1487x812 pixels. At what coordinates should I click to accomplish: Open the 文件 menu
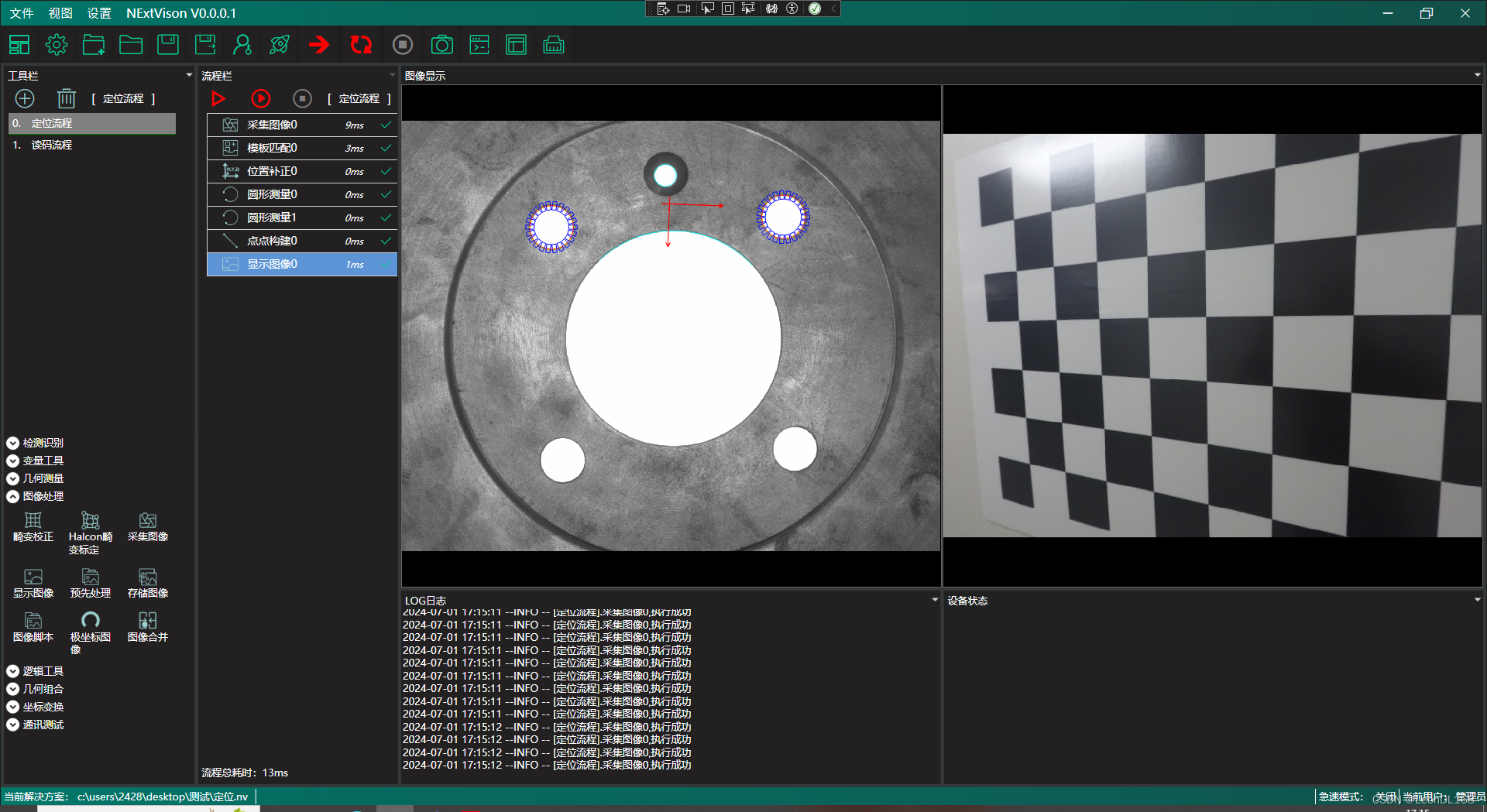pyautogui.click(x=21, y=13)
